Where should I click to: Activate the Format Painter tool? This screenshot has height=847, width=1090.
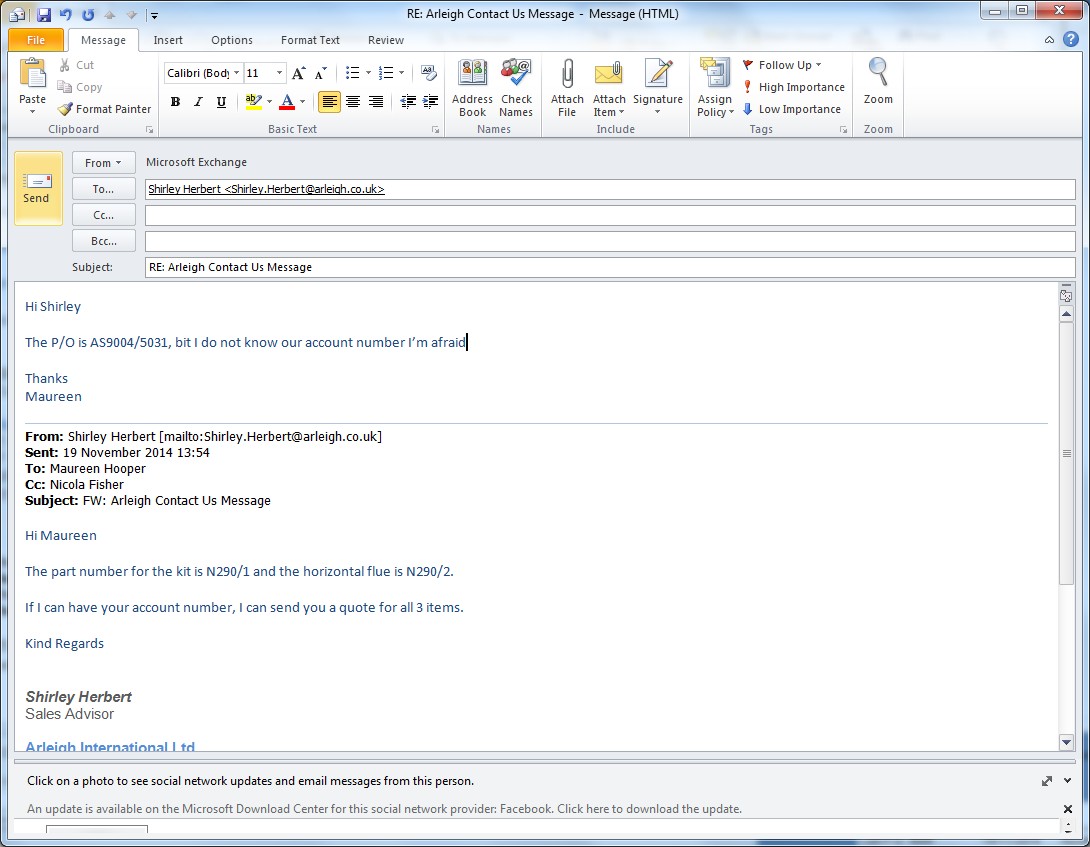[x=104, y=109]
